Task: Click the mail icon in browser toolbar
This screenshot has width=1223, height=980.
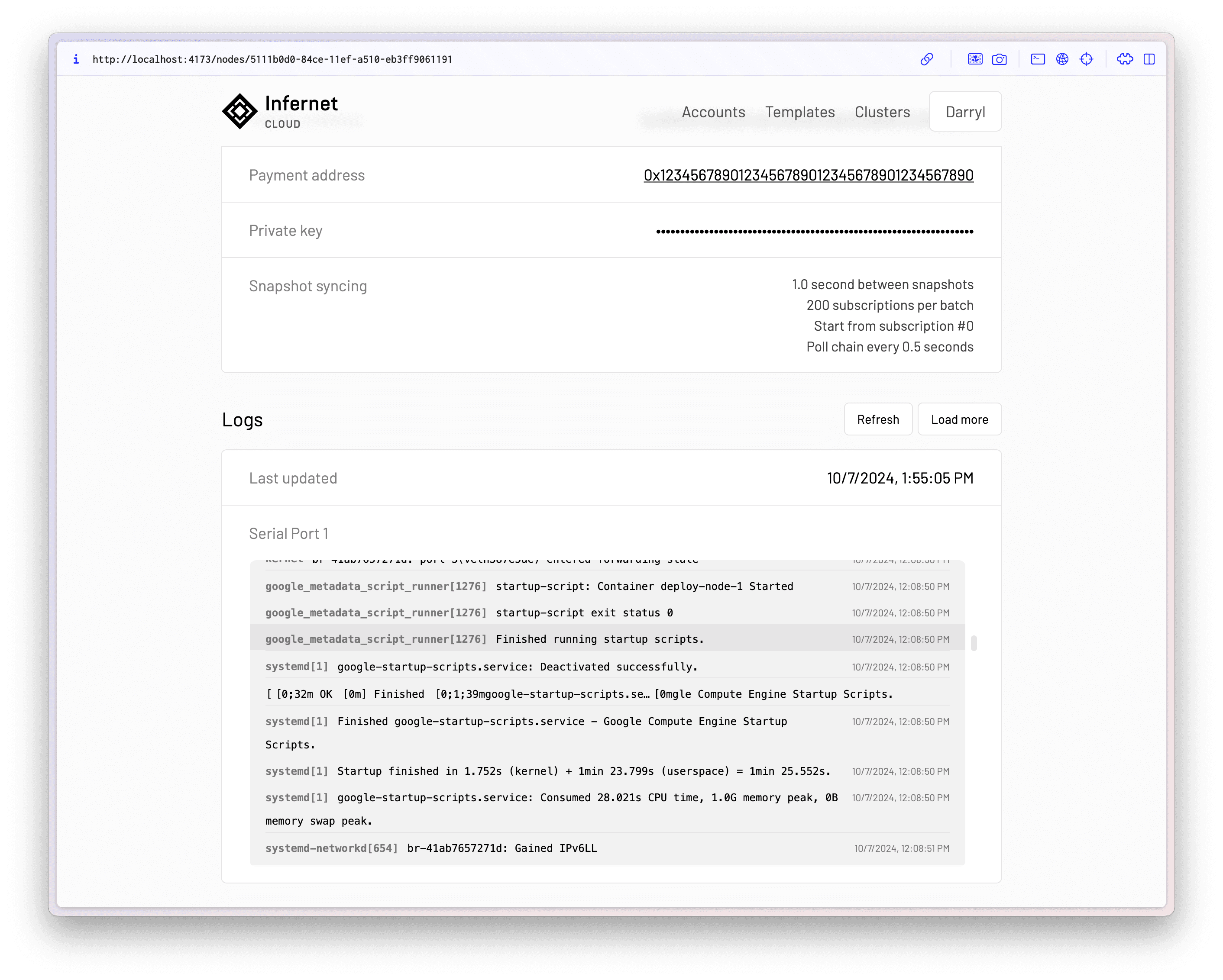Action: (1038, 59)
